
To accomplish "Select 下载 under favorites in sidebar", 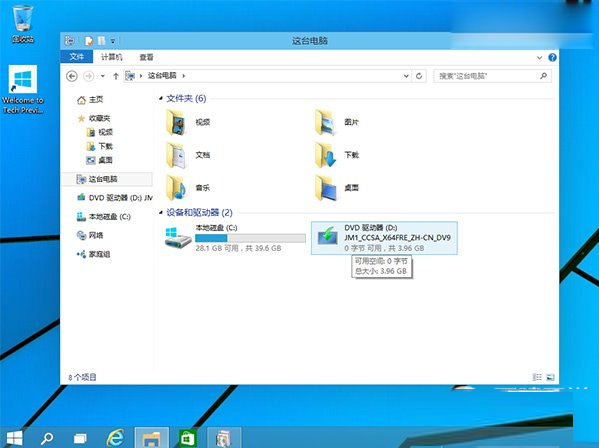I will (x=100, y=146).
